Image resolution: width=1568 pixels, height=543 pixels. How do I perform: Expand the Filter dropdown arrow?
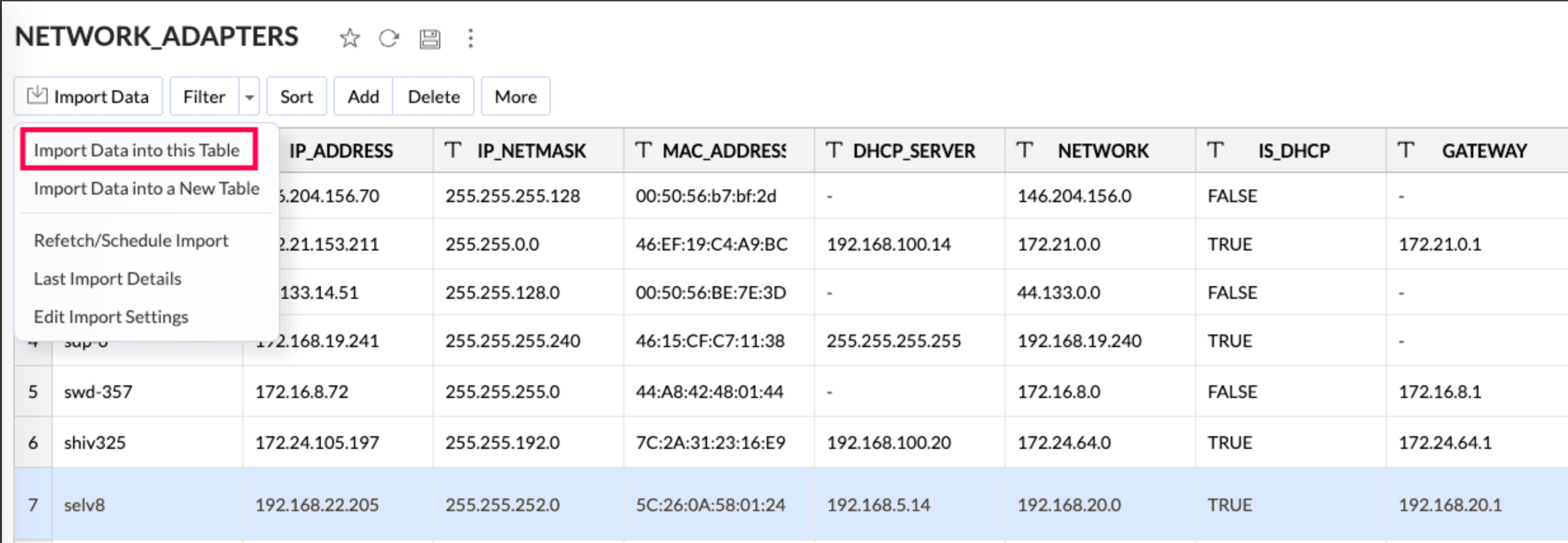coord(250,97)
